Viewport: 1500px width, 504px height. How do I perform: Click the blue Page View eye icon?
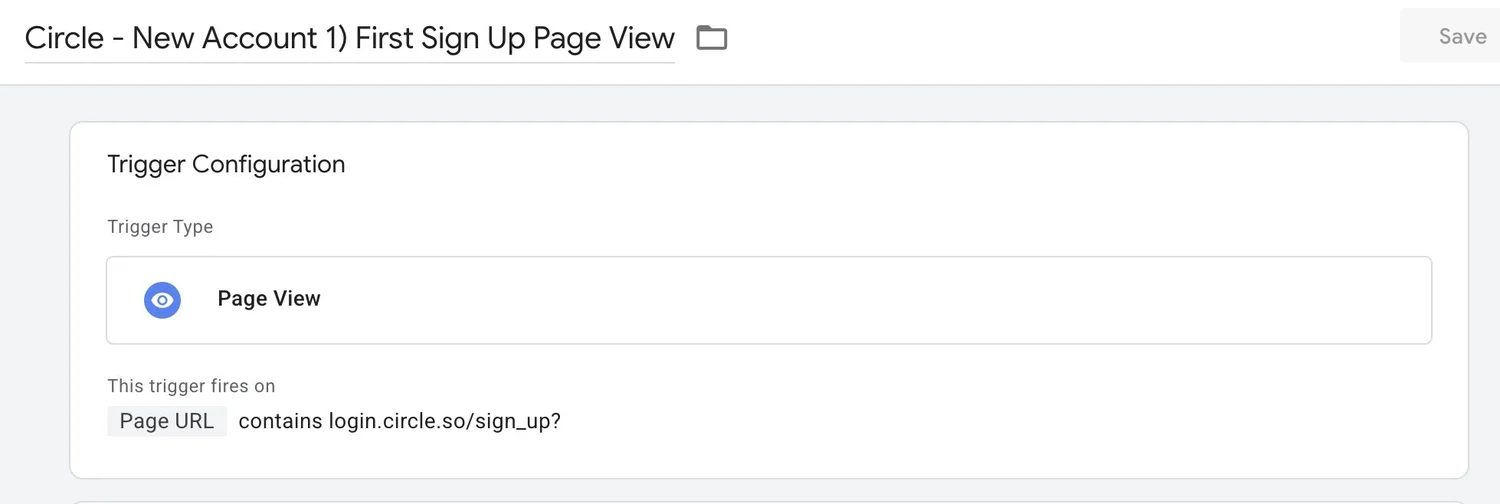(x=162, y=300)
